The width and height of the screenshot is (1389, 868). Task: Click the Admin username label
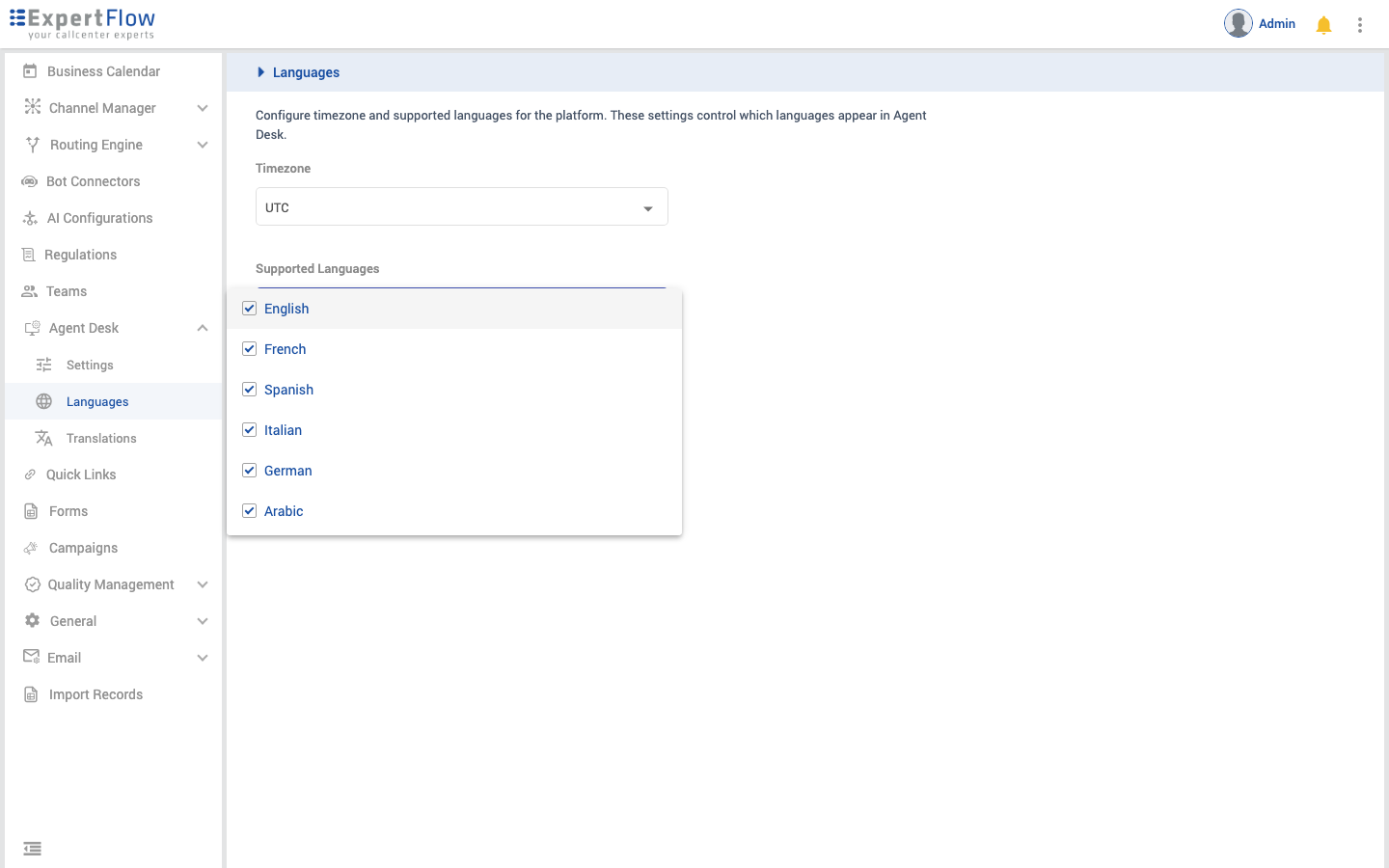click(1276, 24)
